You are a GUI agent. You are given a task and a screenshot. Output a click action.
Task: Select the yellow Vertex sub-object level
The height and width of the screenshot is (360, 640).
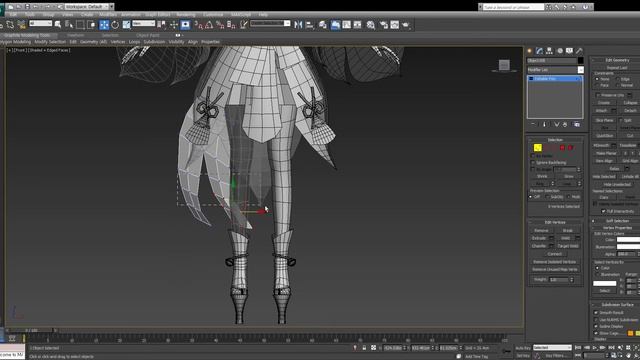[x=538, y=147]
